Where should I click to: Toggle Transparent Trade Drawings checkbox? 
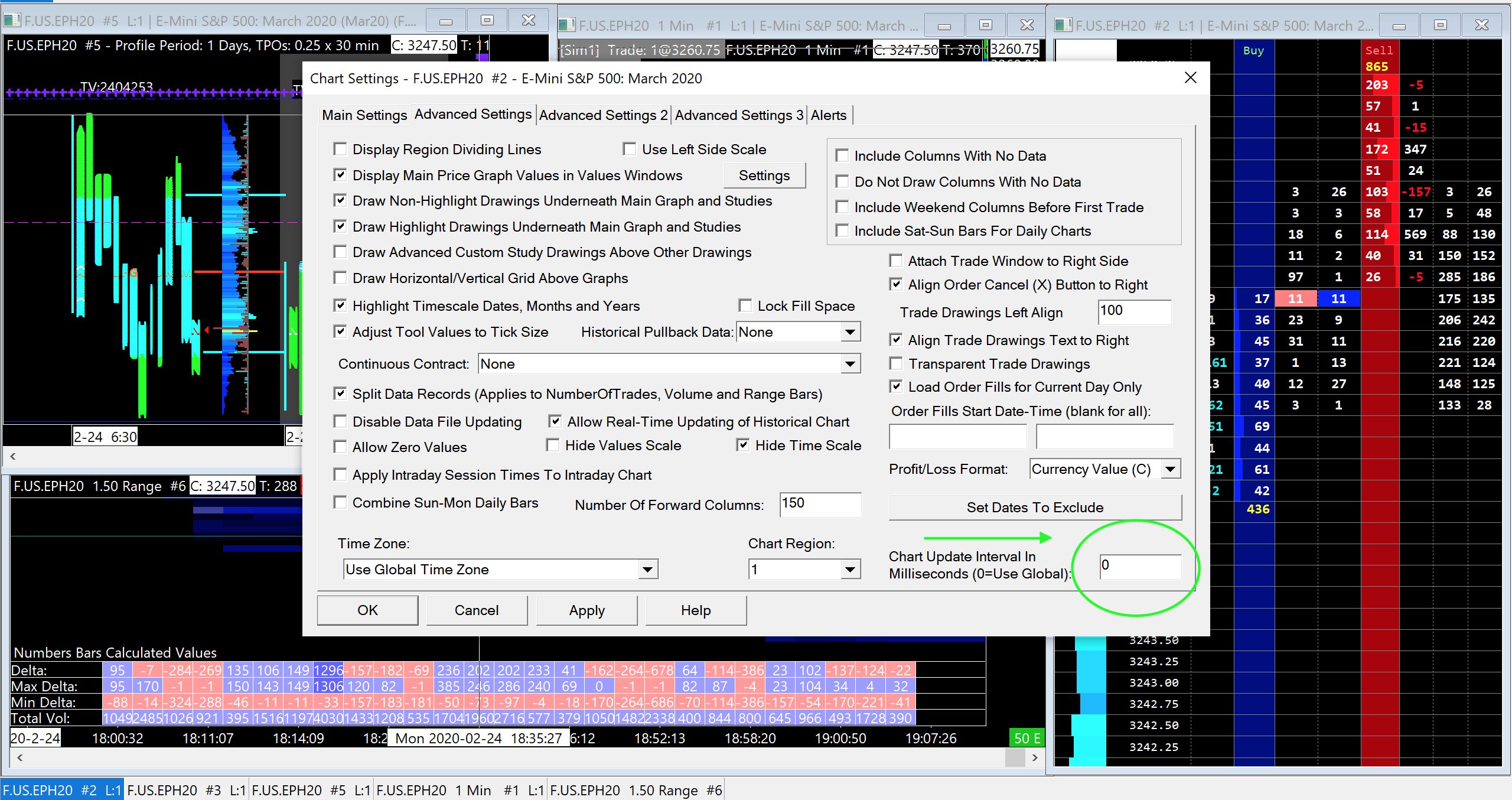point(896,364)
